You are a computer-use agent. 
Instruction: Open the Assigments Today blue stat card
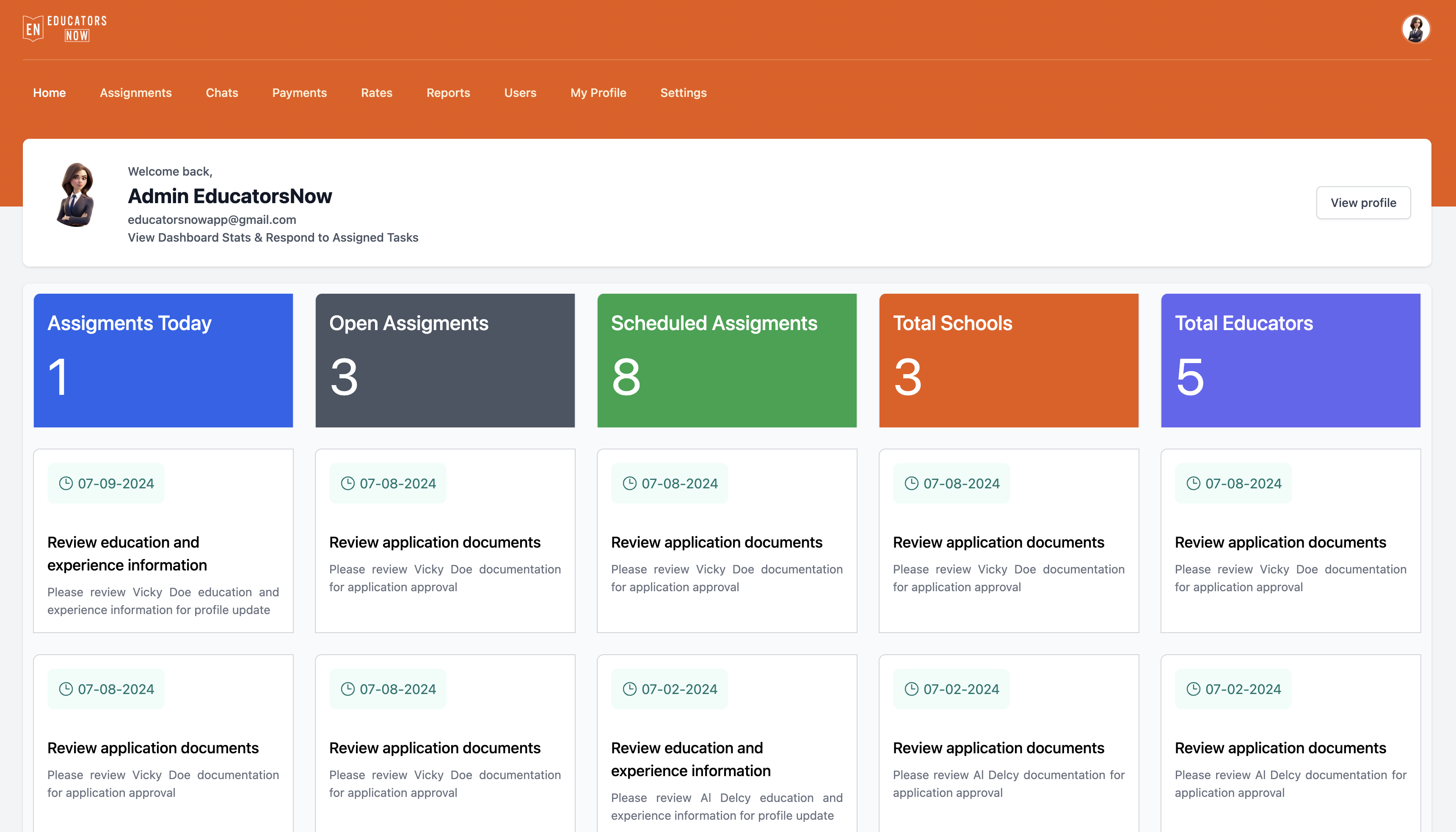click(163, 360)
